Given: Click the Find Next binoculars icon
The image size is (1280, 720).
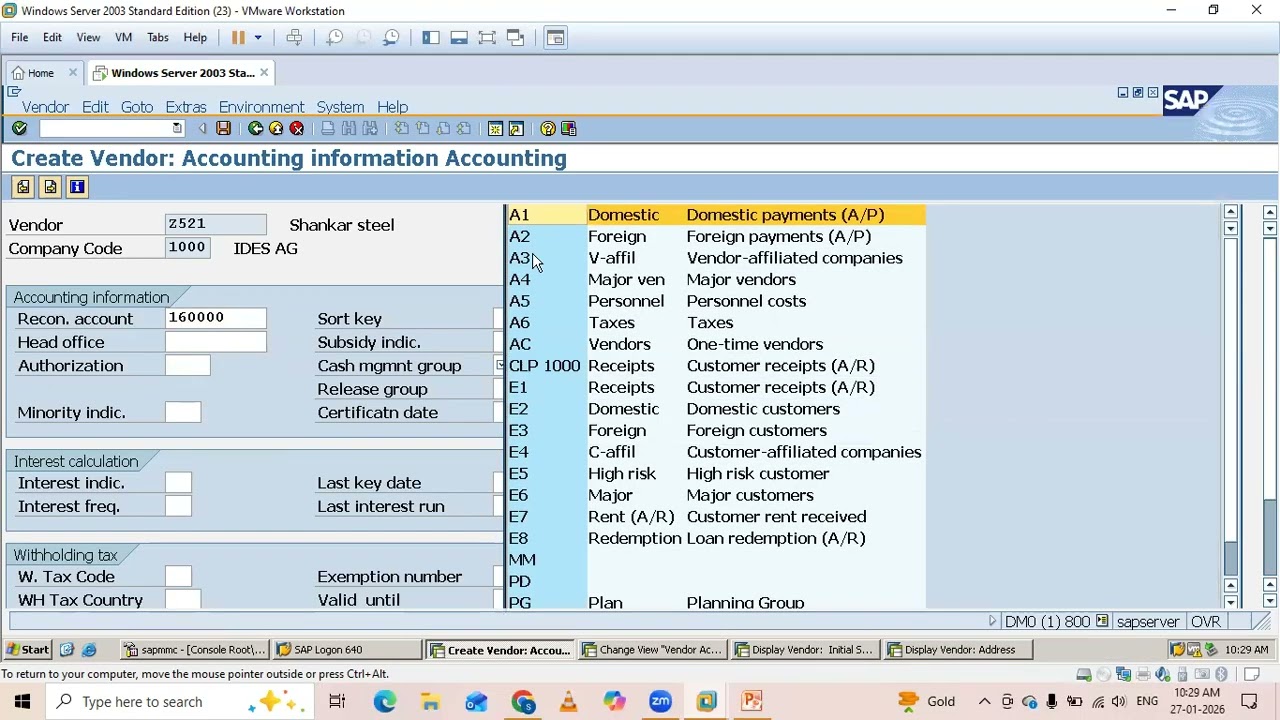Looking at the screenshot, I should [370, 128].
